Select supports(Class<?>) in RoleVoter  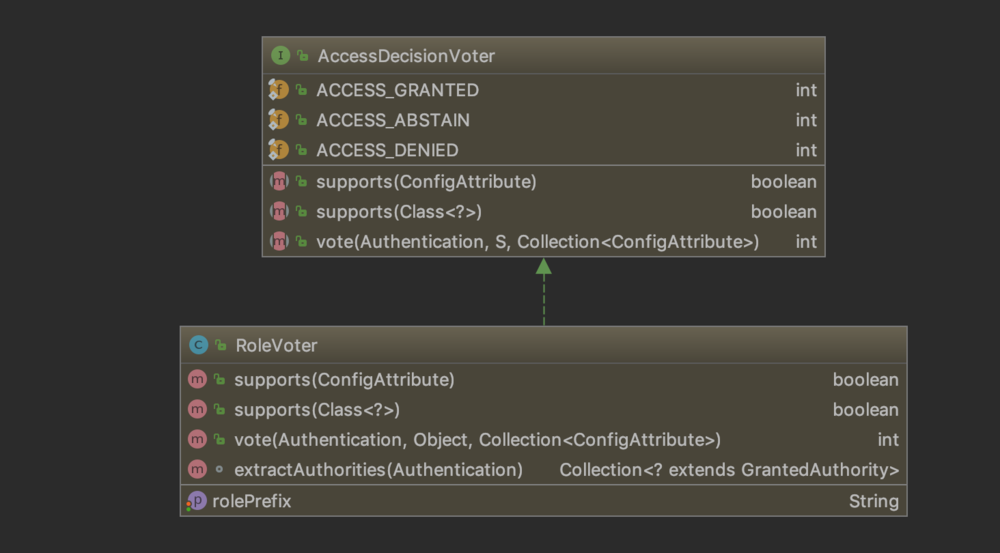317,410
